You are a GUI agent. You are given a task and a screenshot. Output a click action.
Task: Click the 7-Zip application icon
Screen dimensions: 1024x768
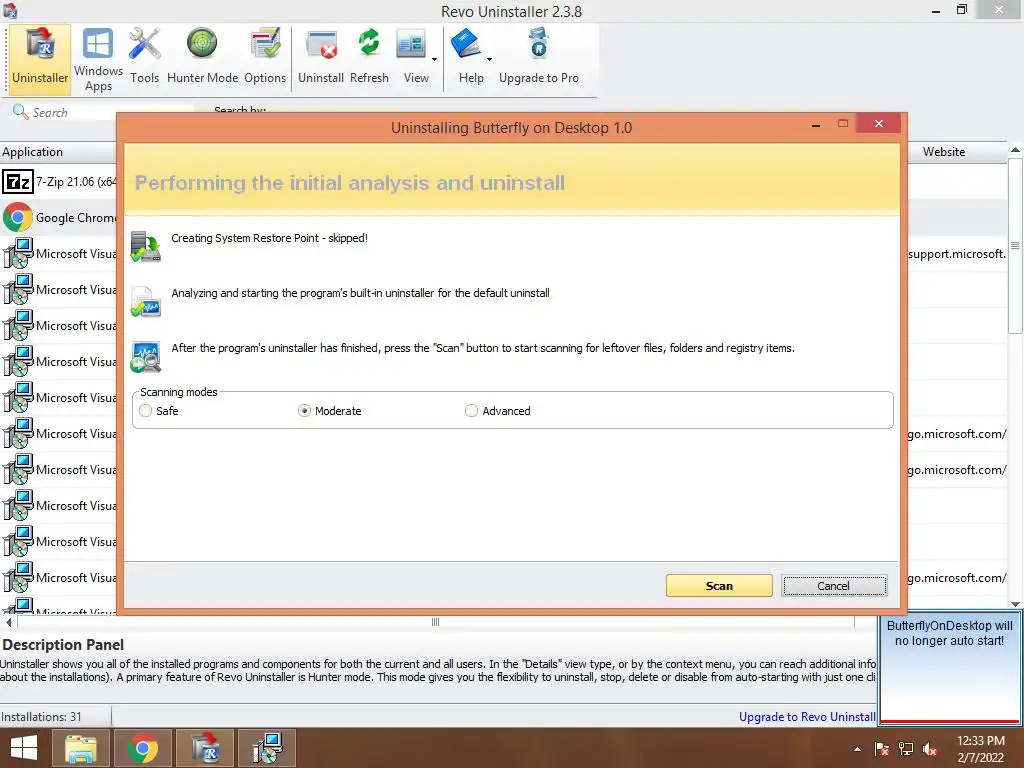[x=18, y=182]
